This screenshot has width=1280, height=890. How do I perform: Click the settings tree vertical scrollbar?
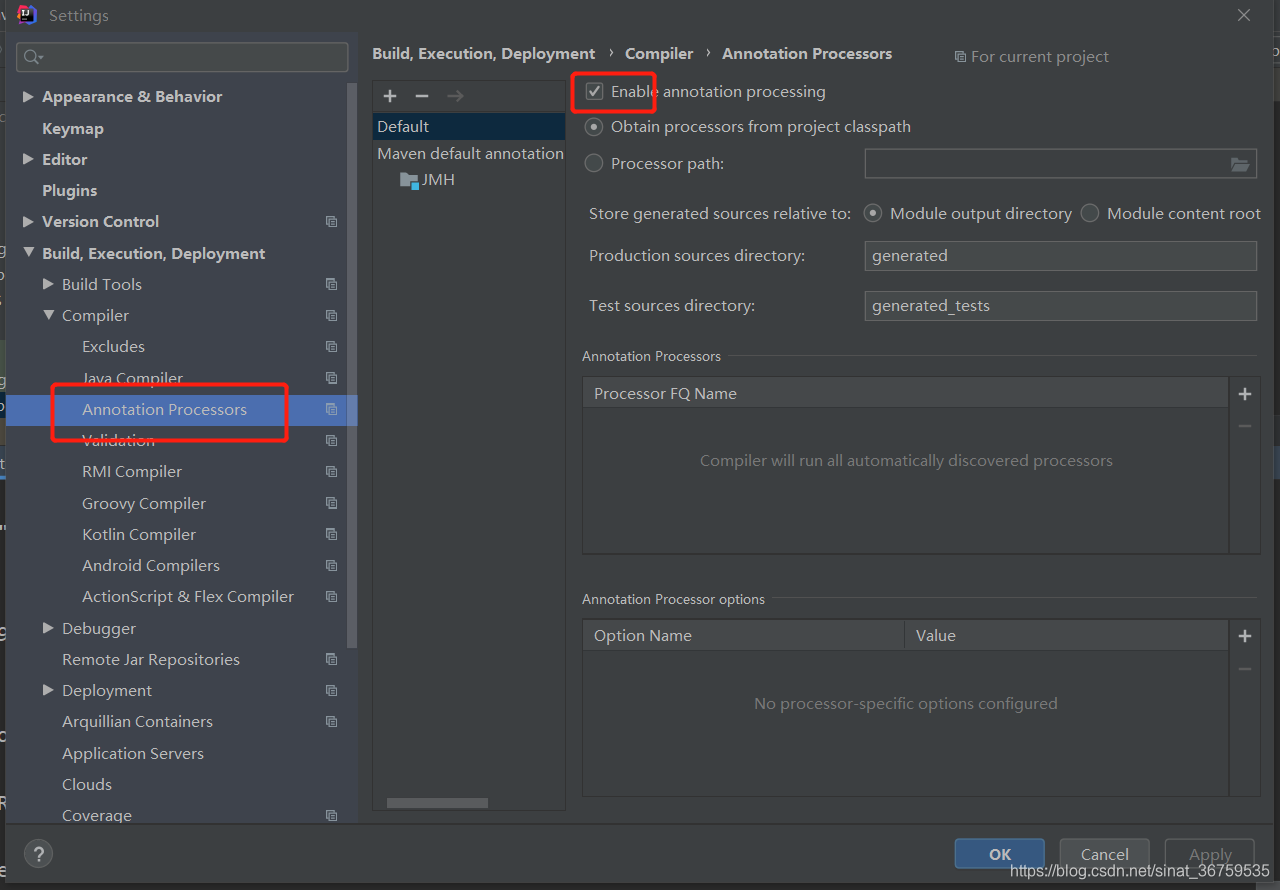pyautogui.click(x=351, y=365)
